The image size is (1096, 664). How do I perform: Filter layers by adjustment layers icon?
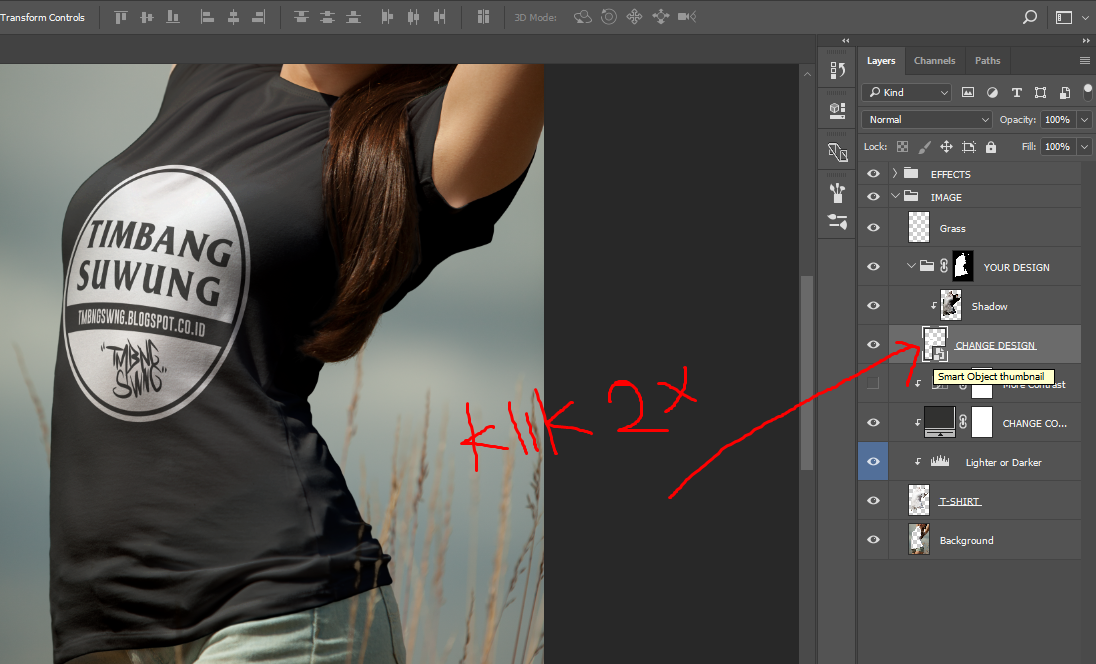point(992,92)
